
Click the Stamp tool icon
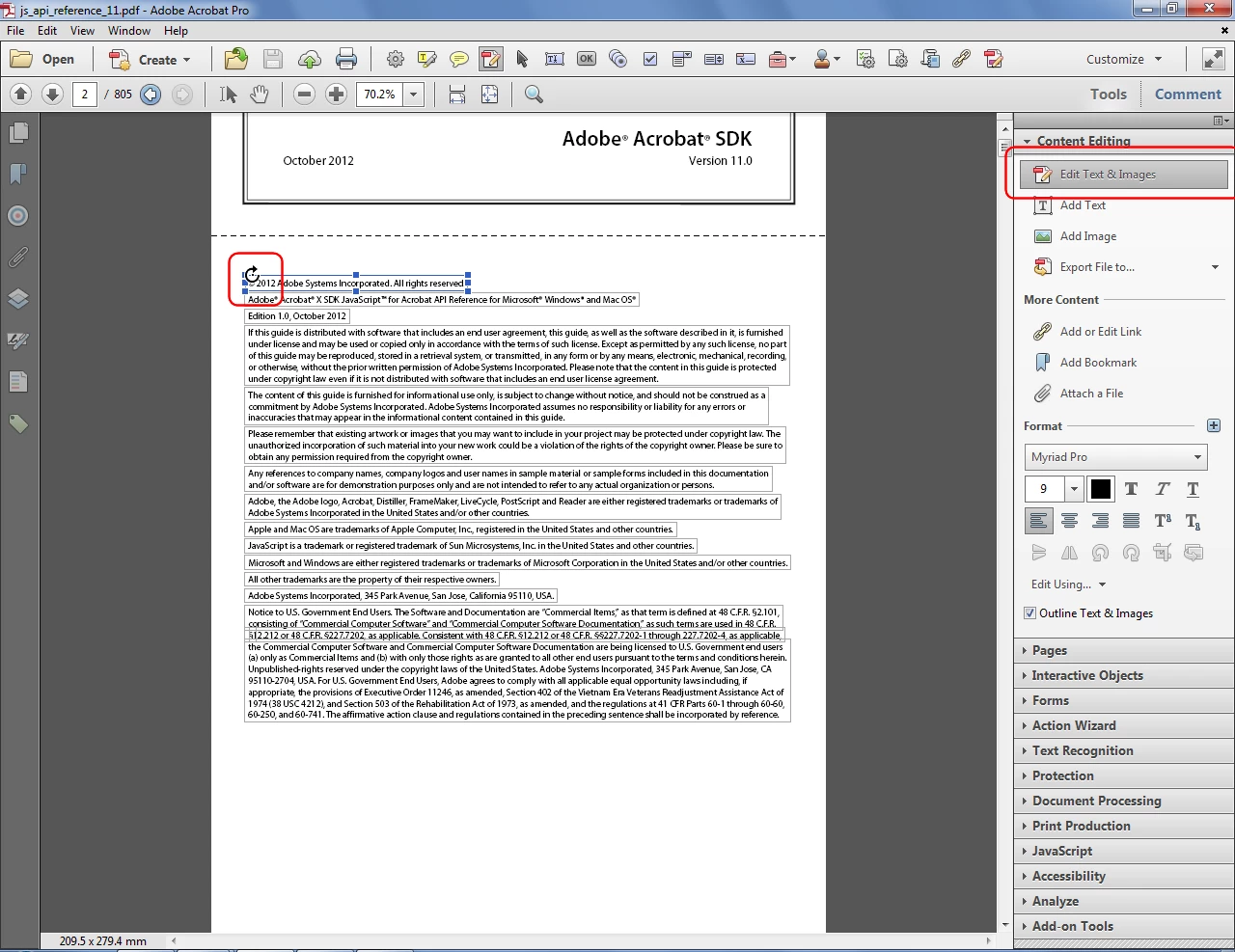coord(827,60)
